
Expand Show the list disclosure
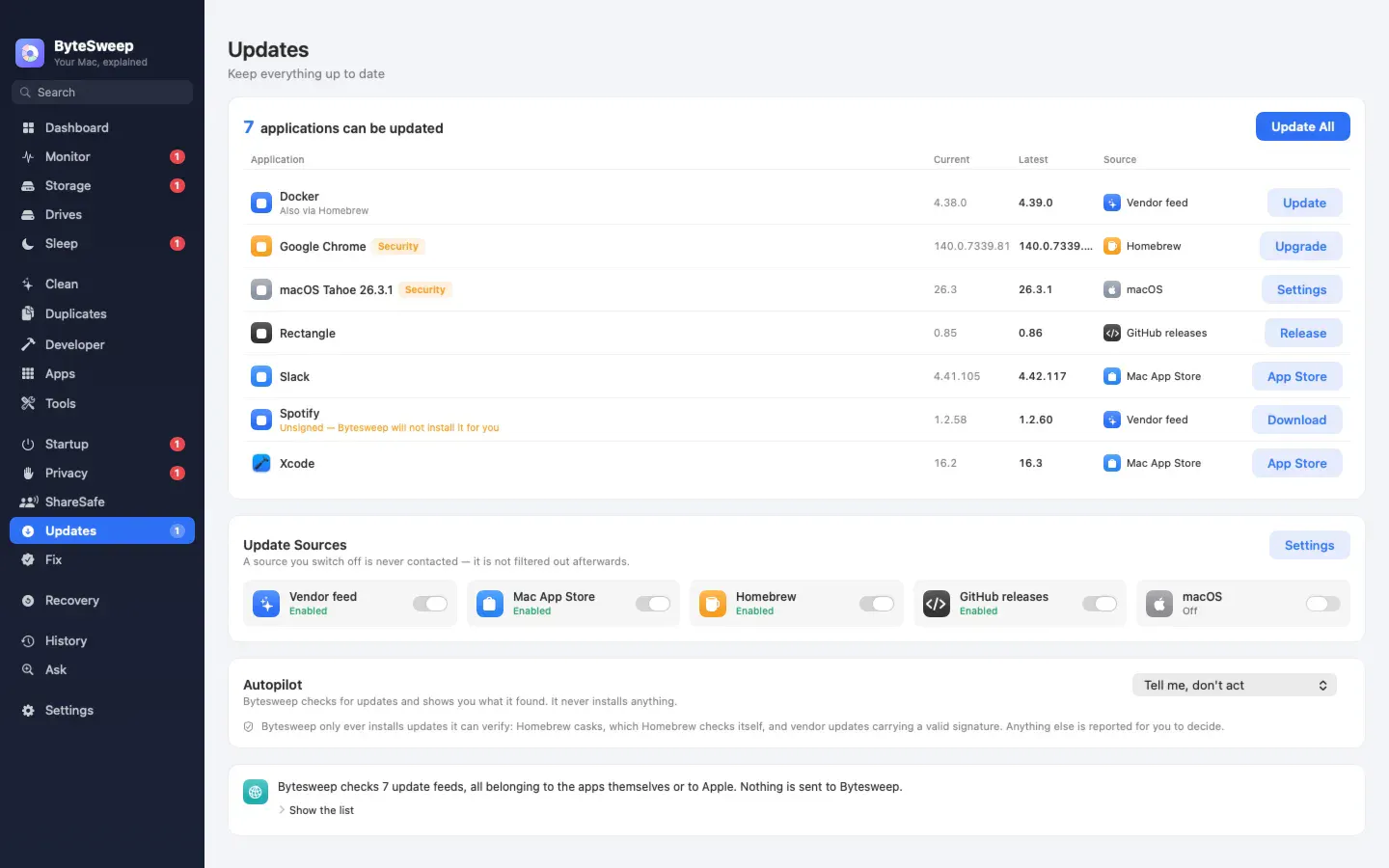316,810
